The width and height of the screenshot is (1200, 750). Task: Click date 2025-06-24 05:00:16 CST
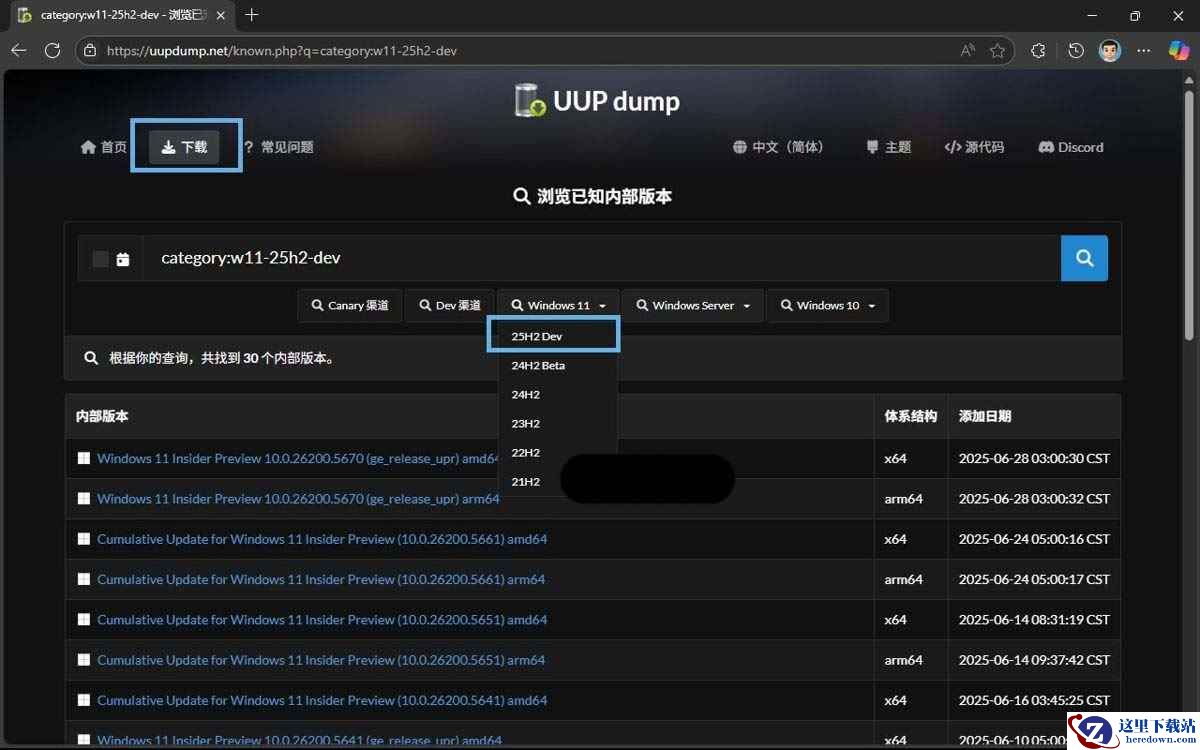tap(1034, 539)
